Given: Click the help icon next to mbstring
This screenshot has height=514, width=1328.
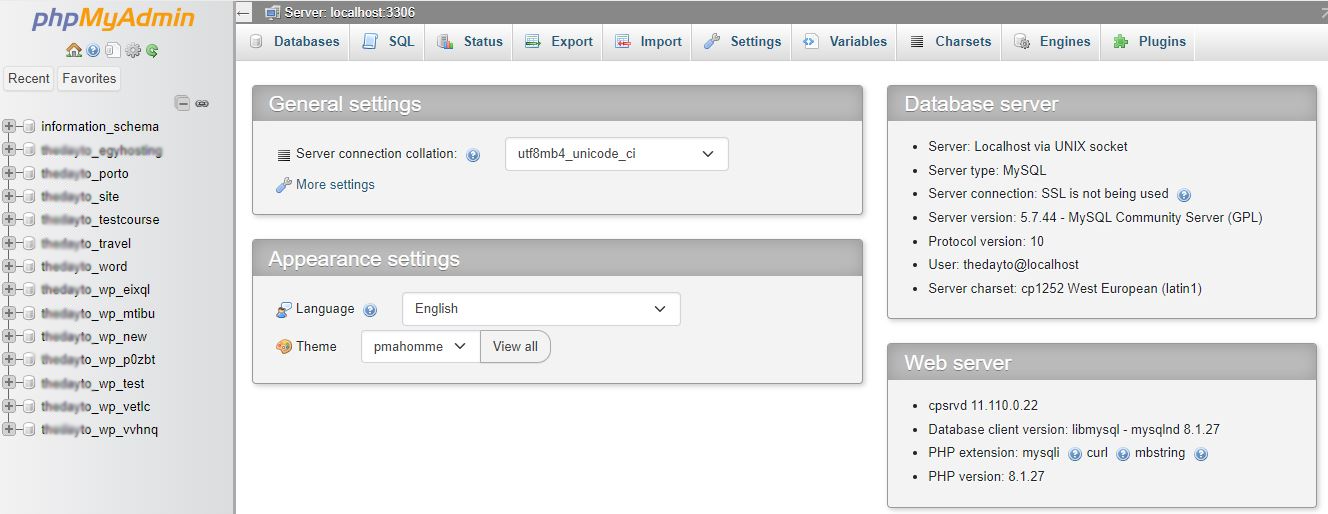Looking at the screenshot, I should 1201,454.
